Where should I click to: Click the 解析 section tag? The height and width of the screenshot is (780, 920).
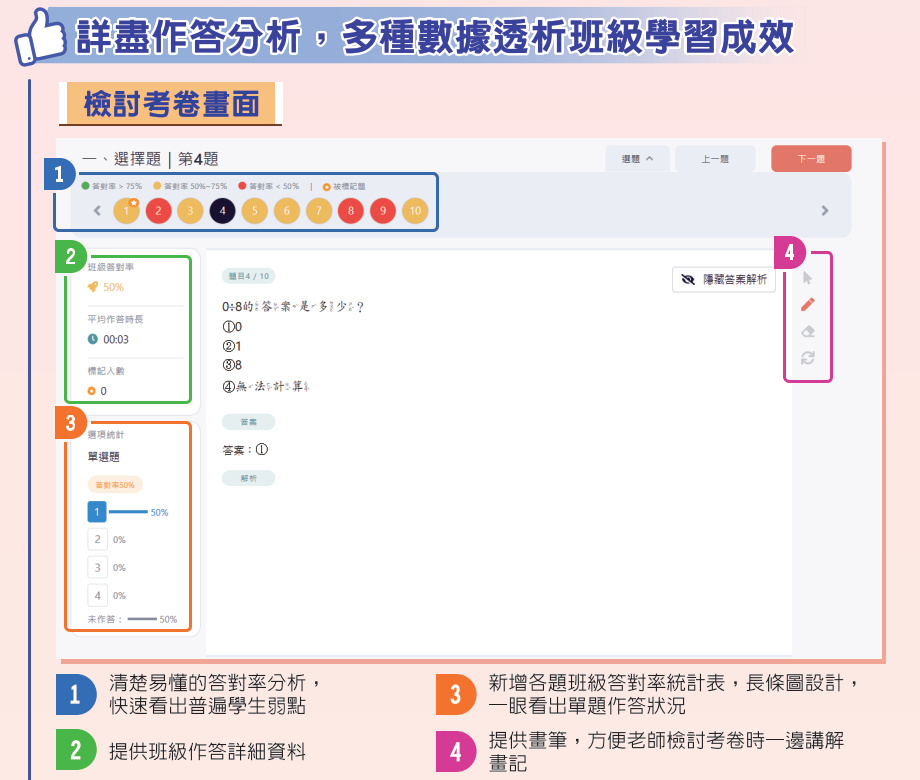tap(248, 478)
